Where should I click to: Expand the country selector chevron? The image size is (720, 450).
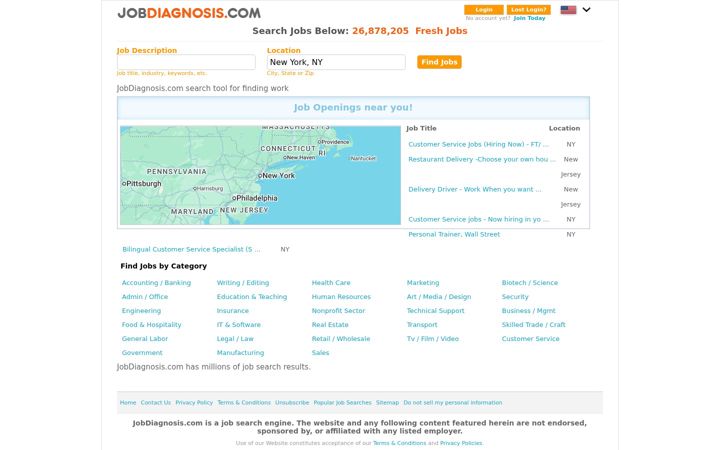pyautogui.click(x=586, y=10)
